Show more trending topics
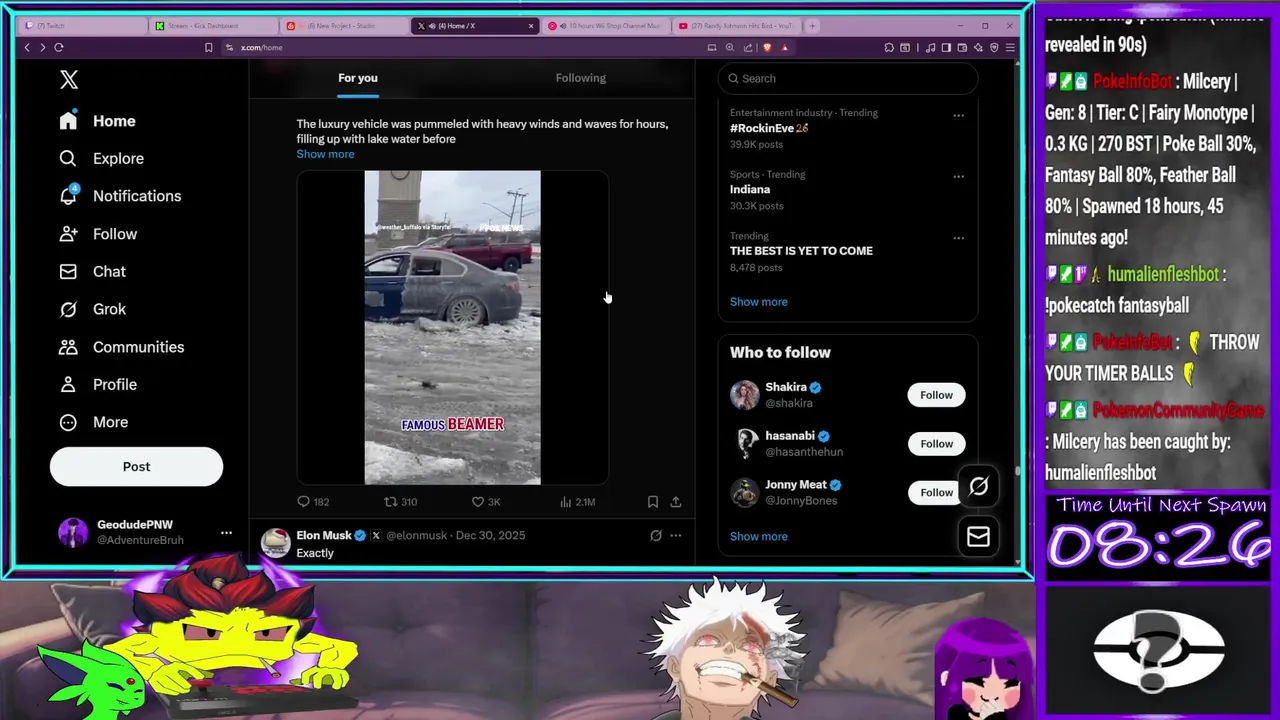This screenshot has width=1280, height=720. (x=758, y=302)
